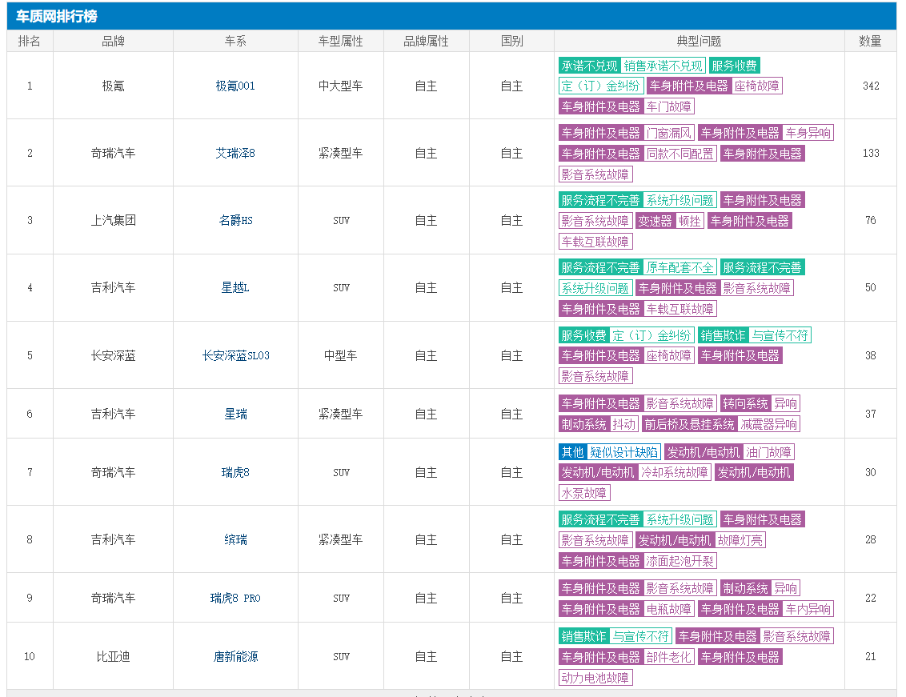Viewport: 906px width, 697px height.
Task: Click the 车身异响 issue tag
Action: (808, 133)
